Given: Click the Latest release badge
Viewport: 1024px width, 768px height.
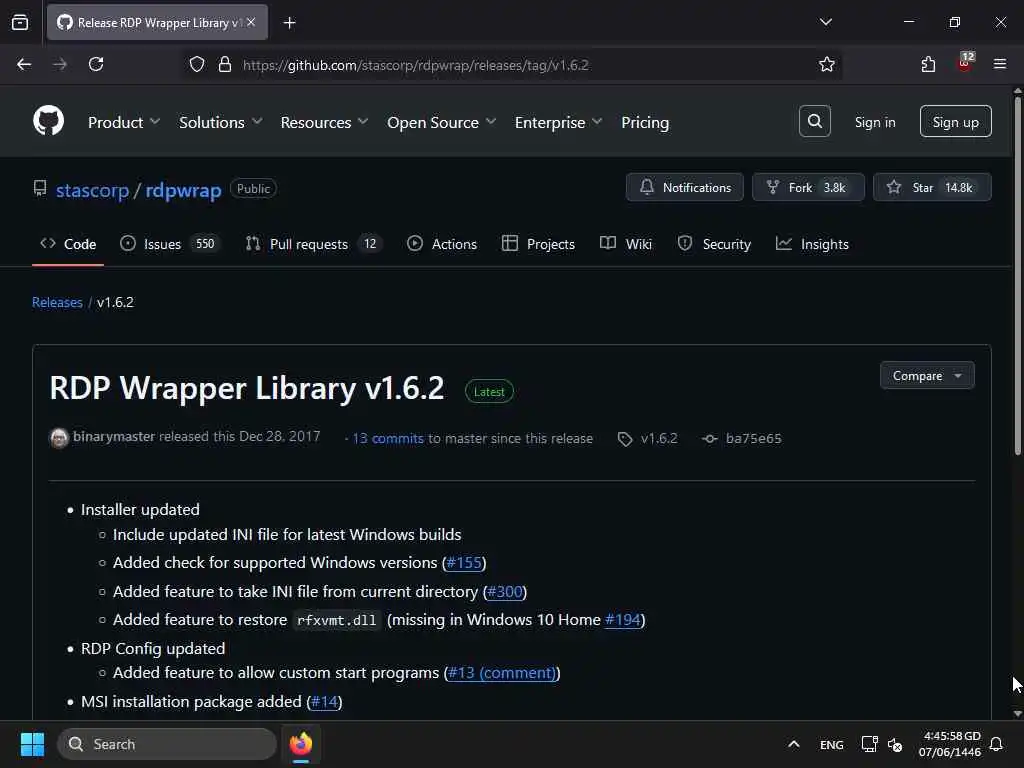Looking at the screenshot, I should point(489,392).
